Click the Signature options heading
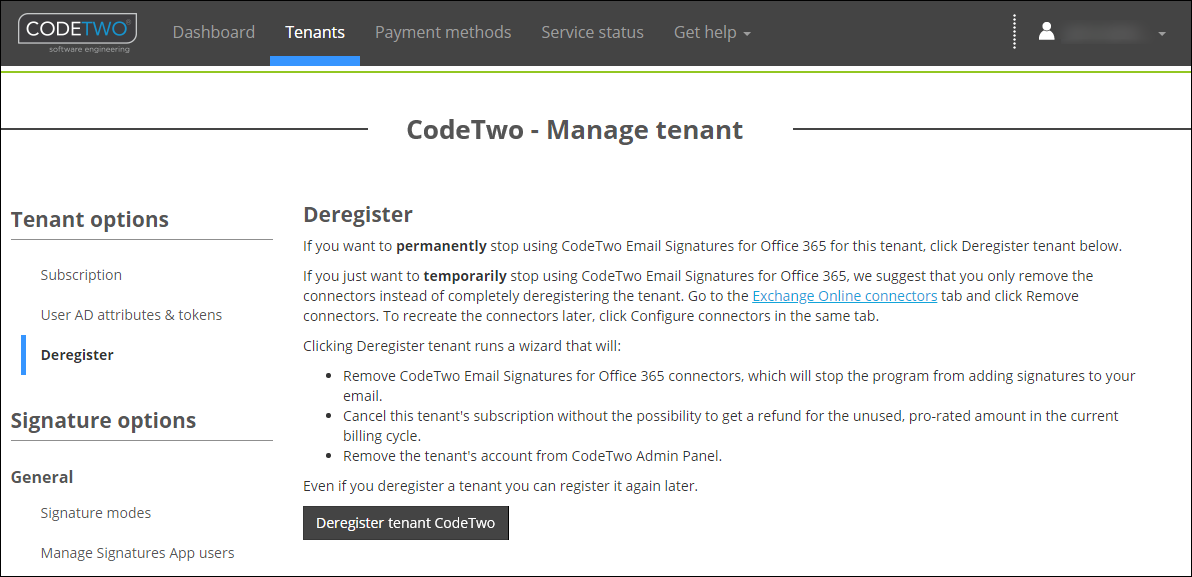The width and height of the screenshot is (1192, 577). tap(103, 420)
